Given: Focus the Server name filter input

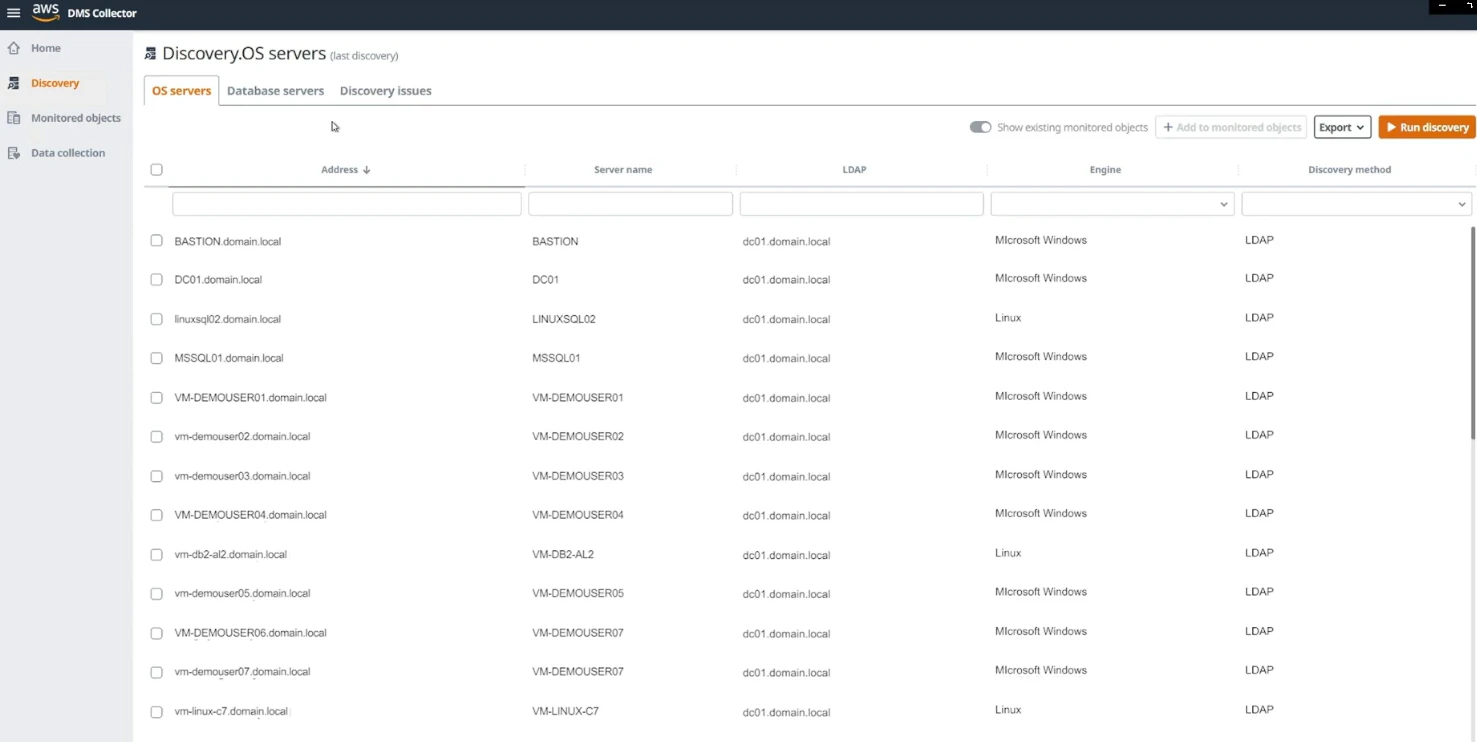Looking at the screenshot, I should (630, 204).
